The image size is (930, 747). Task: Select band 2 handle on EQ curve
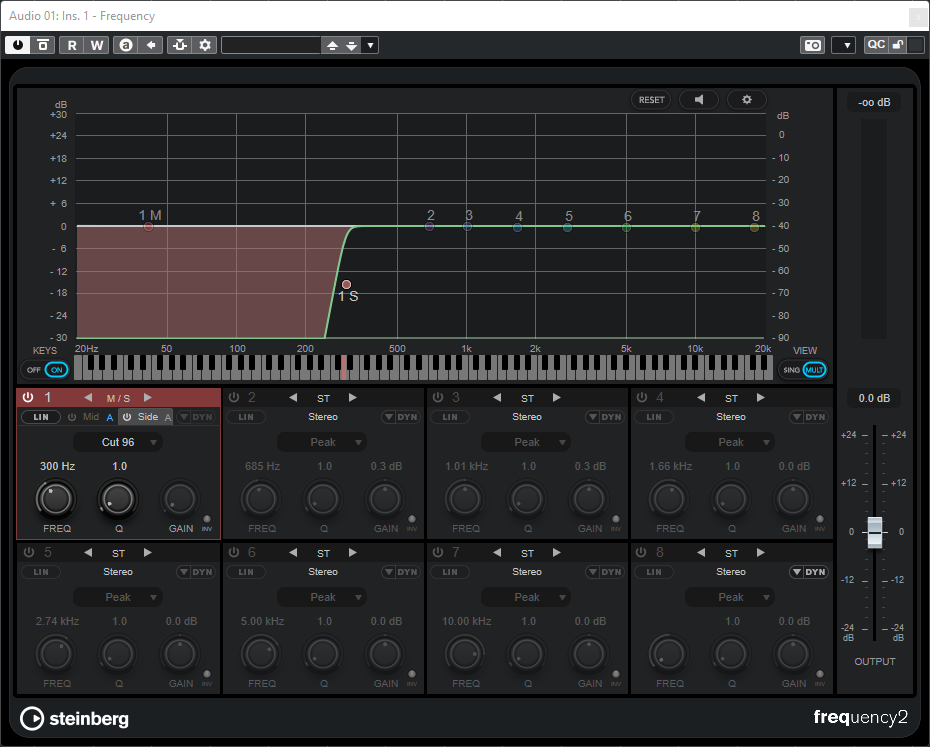coord(429,226)
